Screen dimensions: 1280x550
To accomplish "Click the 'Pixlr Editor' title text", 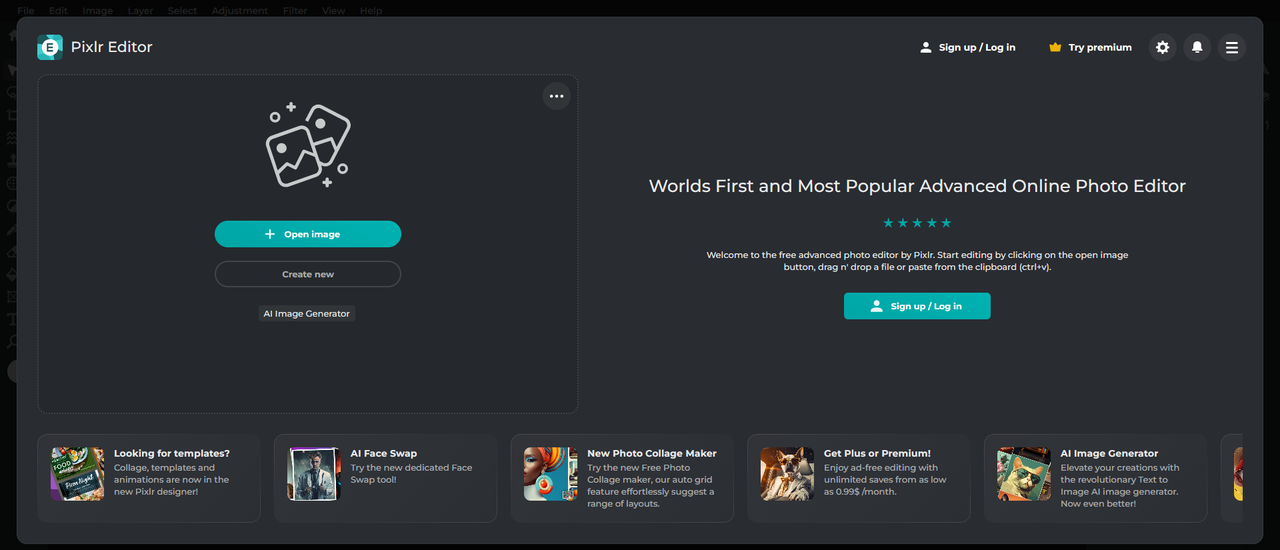I will pos(112,47).
